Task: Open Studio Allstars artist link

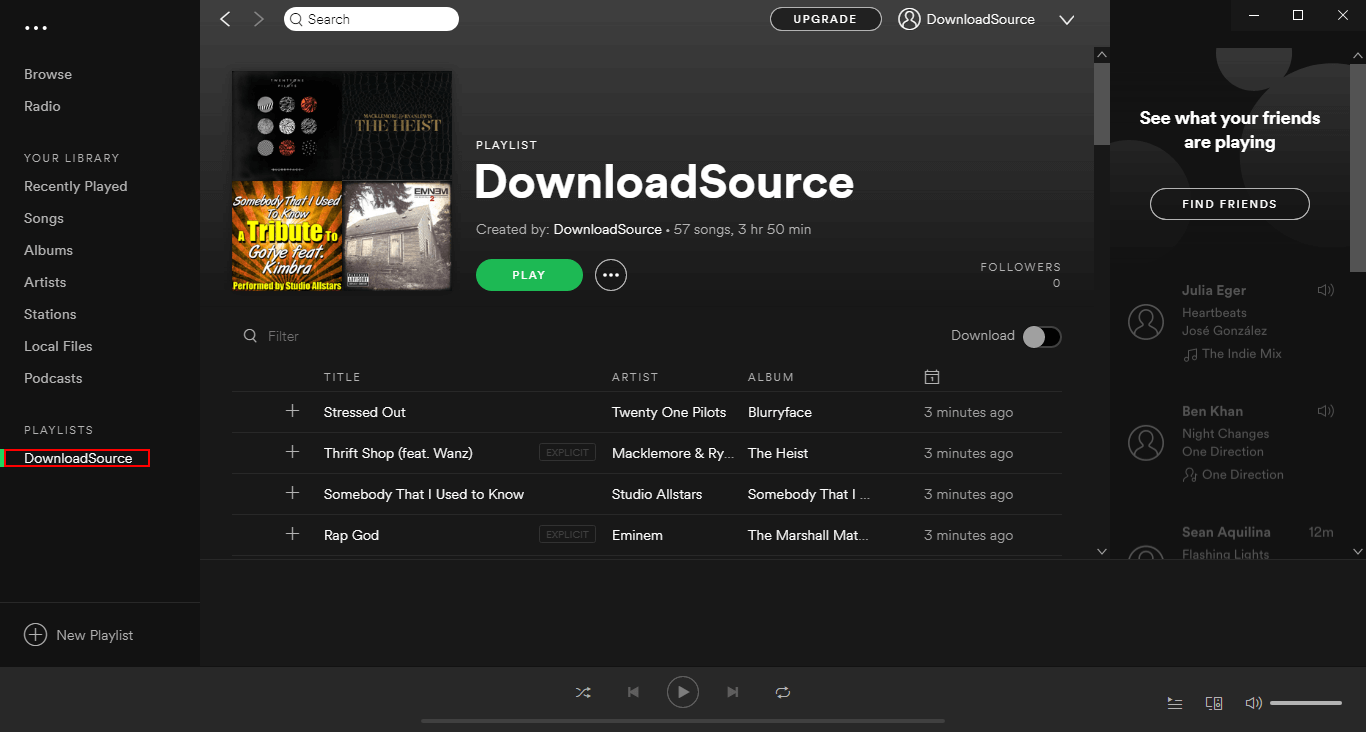Action: 657,494
